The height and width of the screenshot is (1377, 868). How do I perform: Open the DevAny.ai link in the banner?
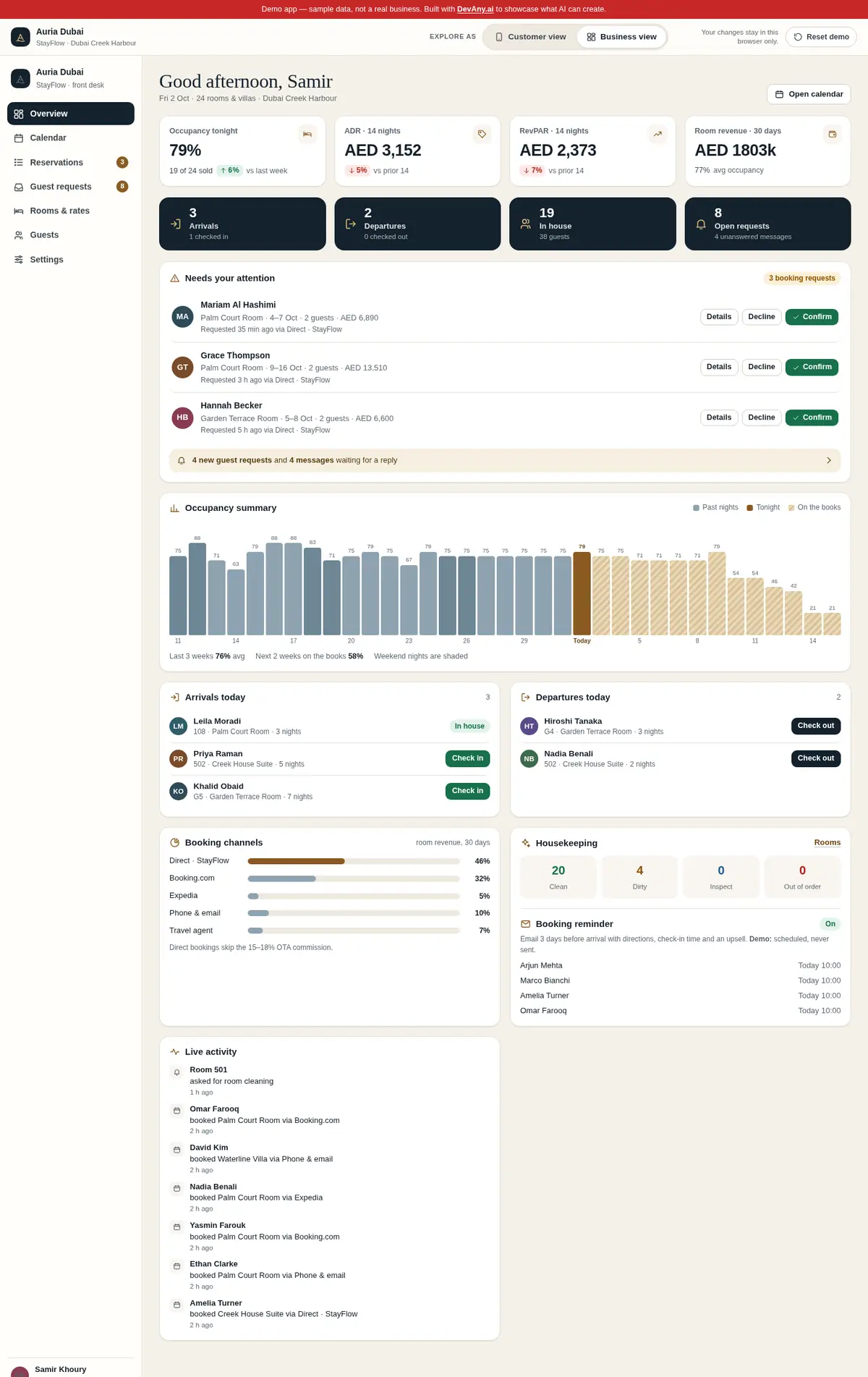pyautogui.click(x=475, y=9)
